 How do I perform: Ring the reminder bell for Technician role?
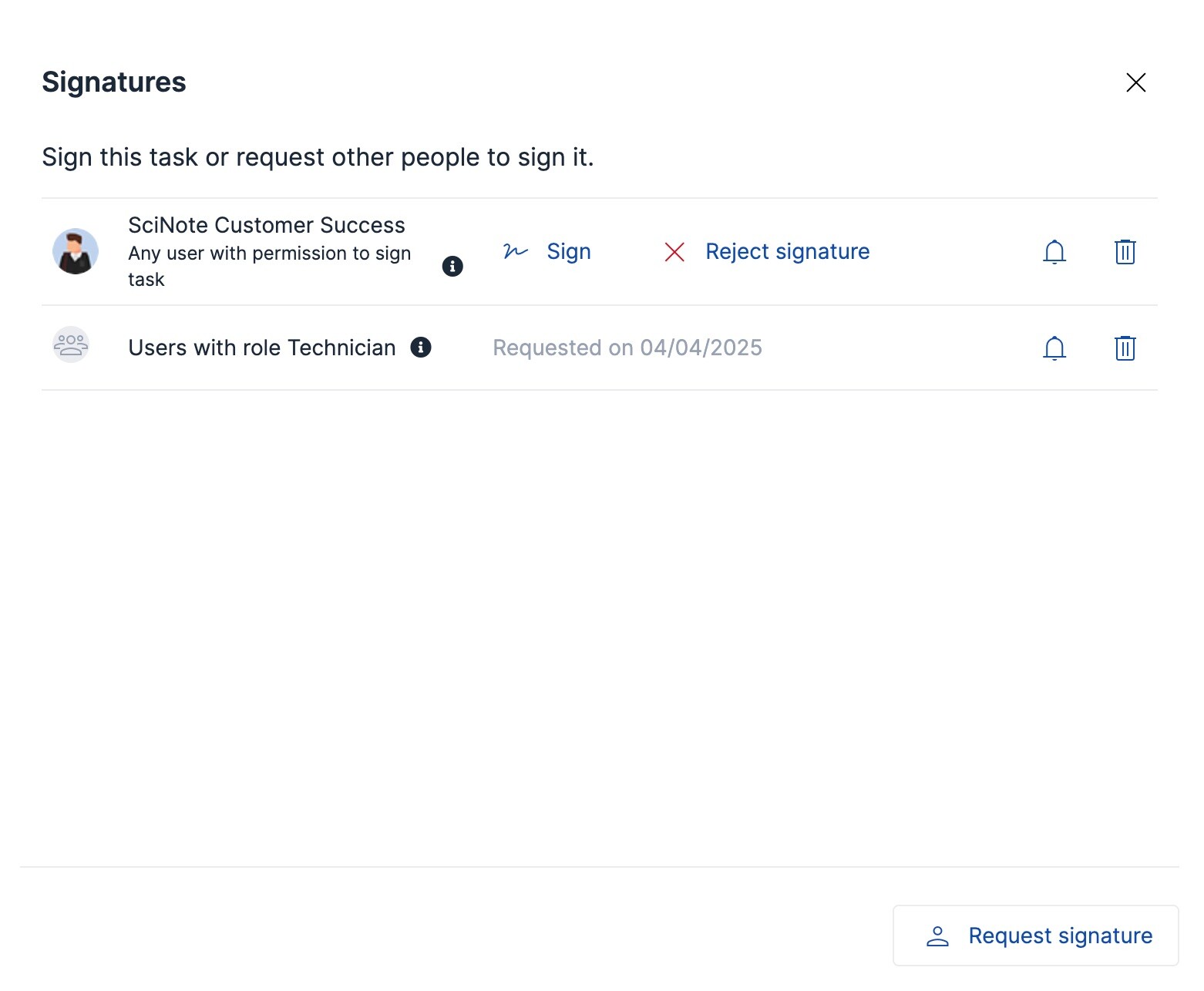pyautogui.click(x=1054, y=348)
